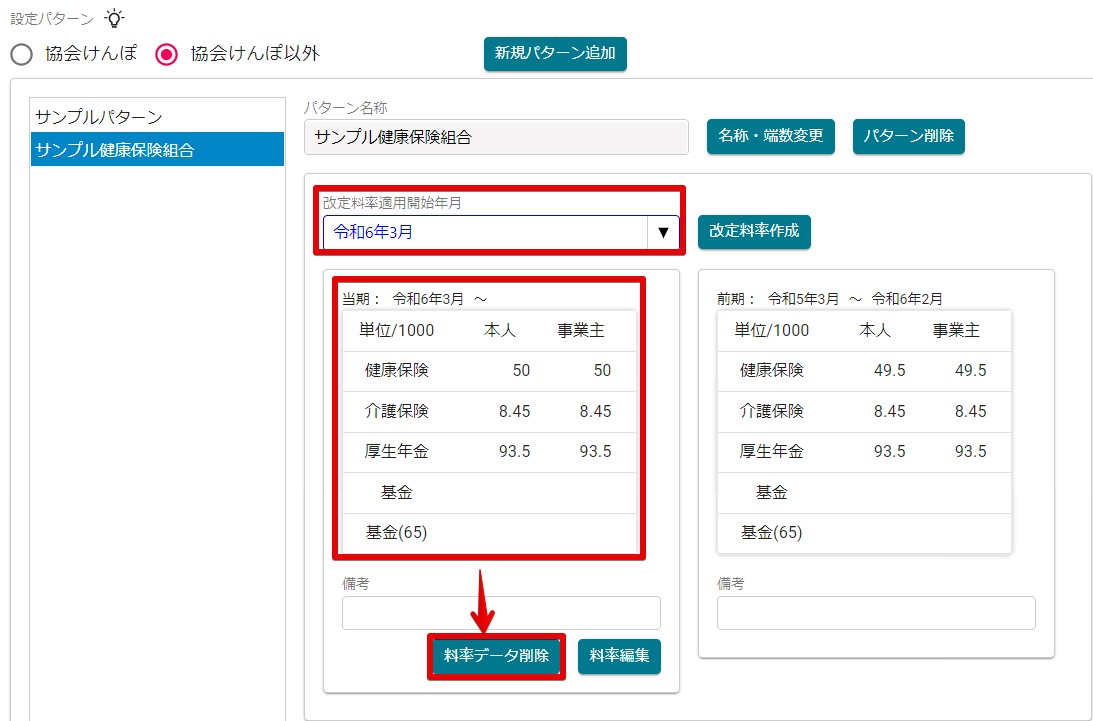
Task: Click the 料率編集 button
Action: [x=619, y=656]
